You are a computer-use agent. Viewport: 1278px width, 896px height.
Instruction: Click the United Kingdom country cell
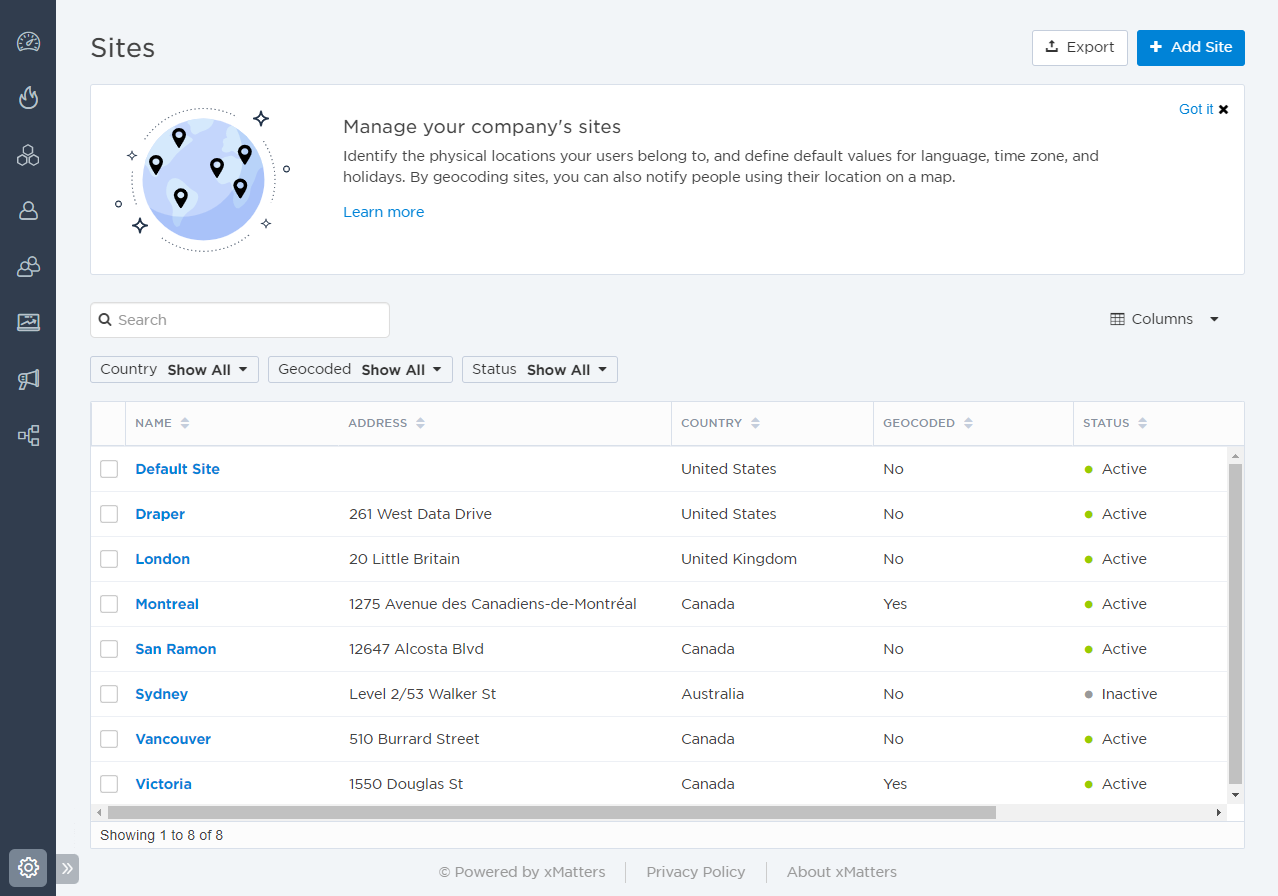click(x=739, y=559)
